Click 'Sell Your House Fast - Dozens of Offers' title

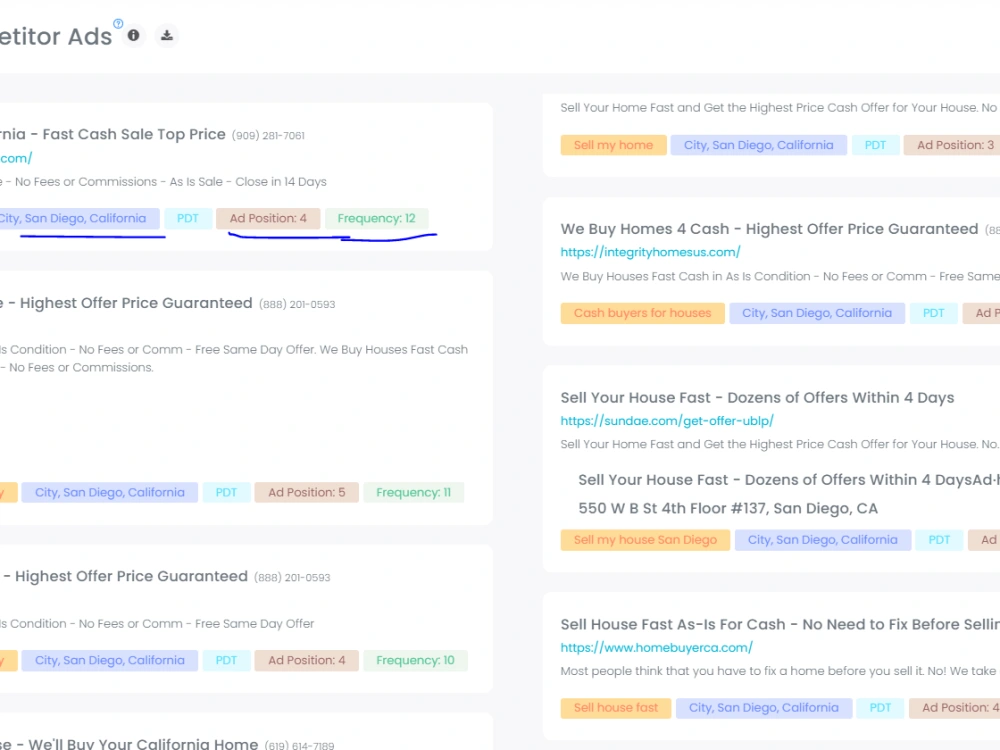[757, 398]
